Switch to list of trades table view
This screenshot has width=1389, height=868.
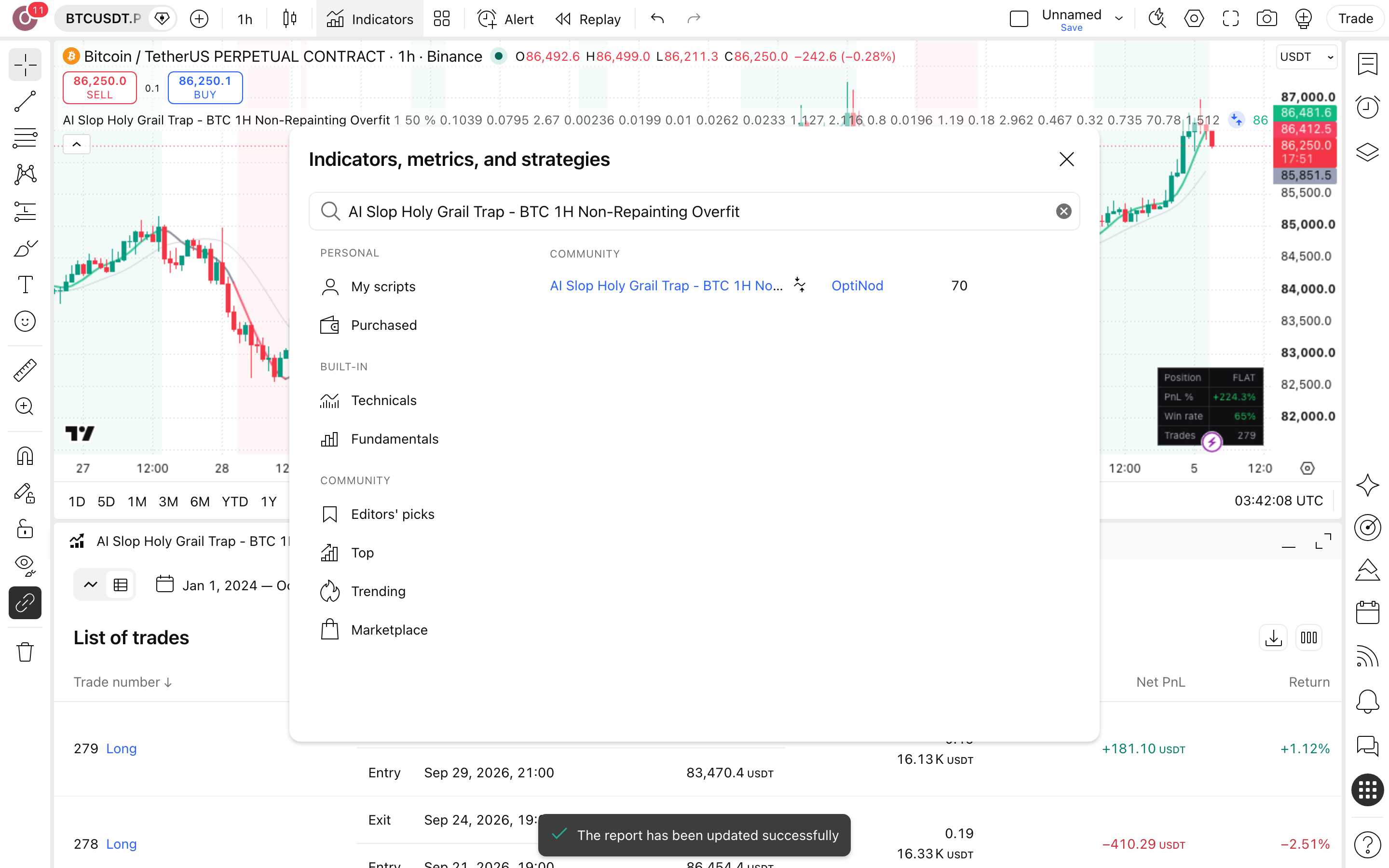pos(121,584)
